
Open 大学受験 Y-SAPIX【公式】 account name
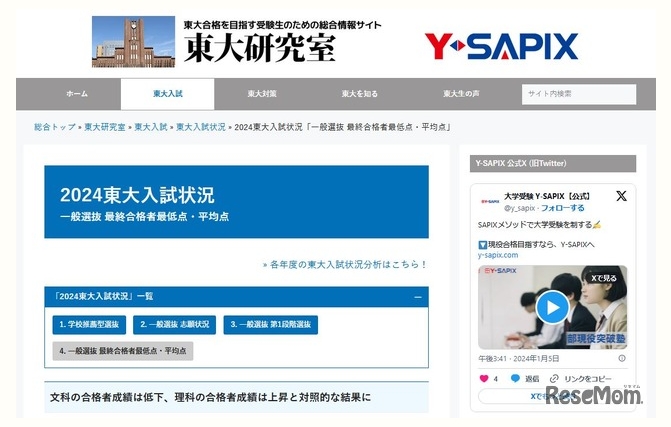click(547, 196)
